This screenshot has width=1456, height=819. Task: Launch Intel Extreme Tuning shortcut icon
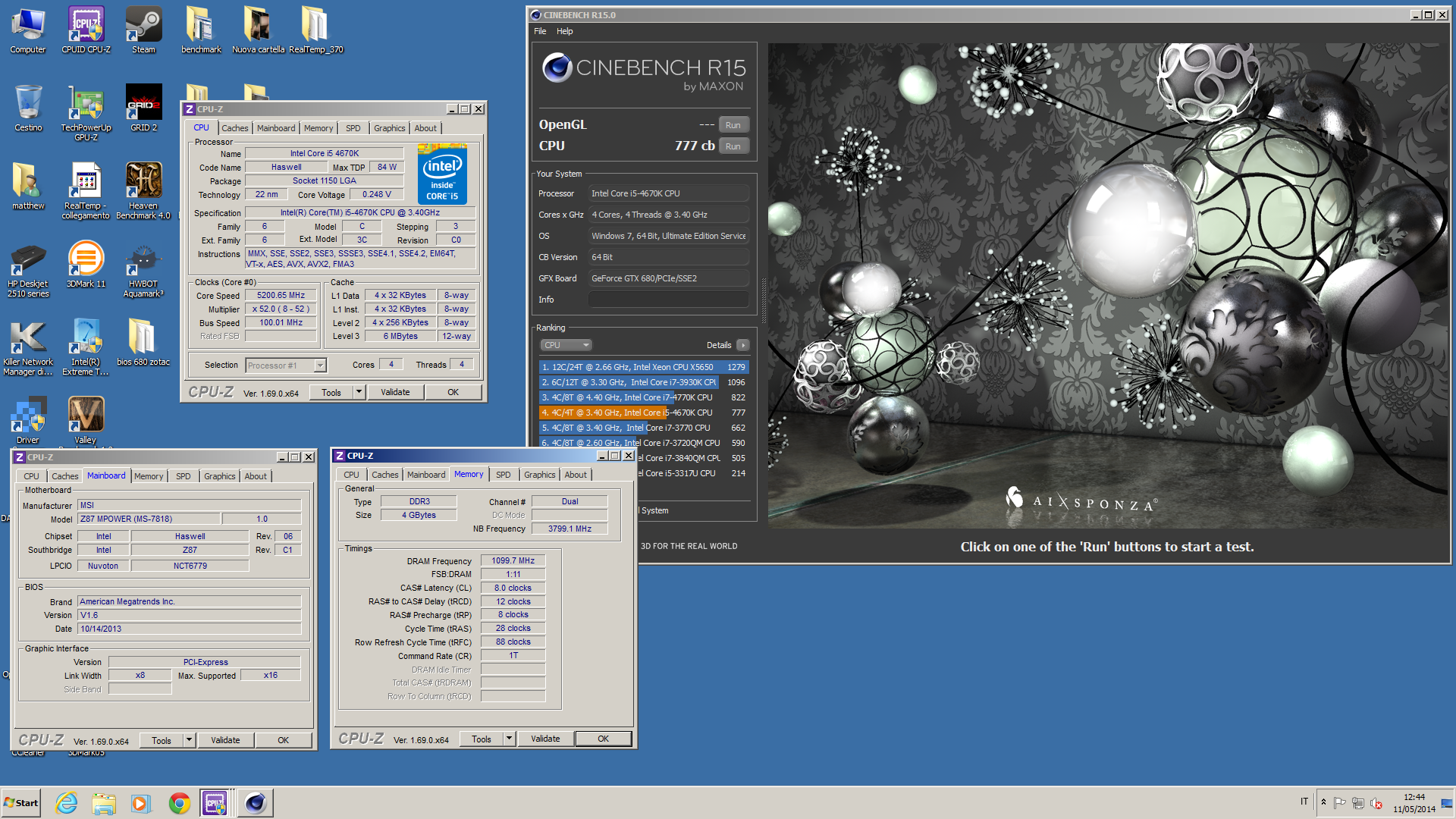(86, 348)
